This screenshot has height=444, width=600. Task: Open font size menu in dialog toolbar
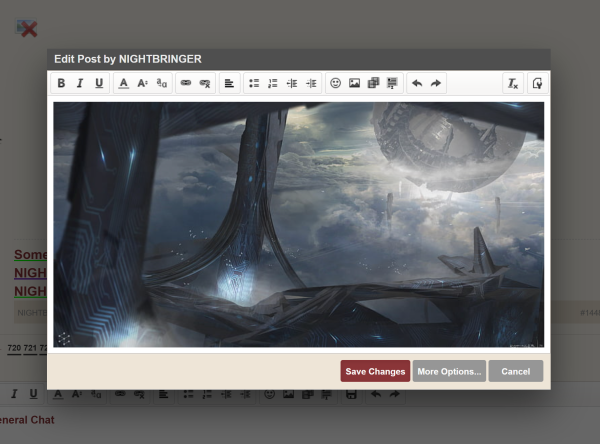[x=142, y=83]
